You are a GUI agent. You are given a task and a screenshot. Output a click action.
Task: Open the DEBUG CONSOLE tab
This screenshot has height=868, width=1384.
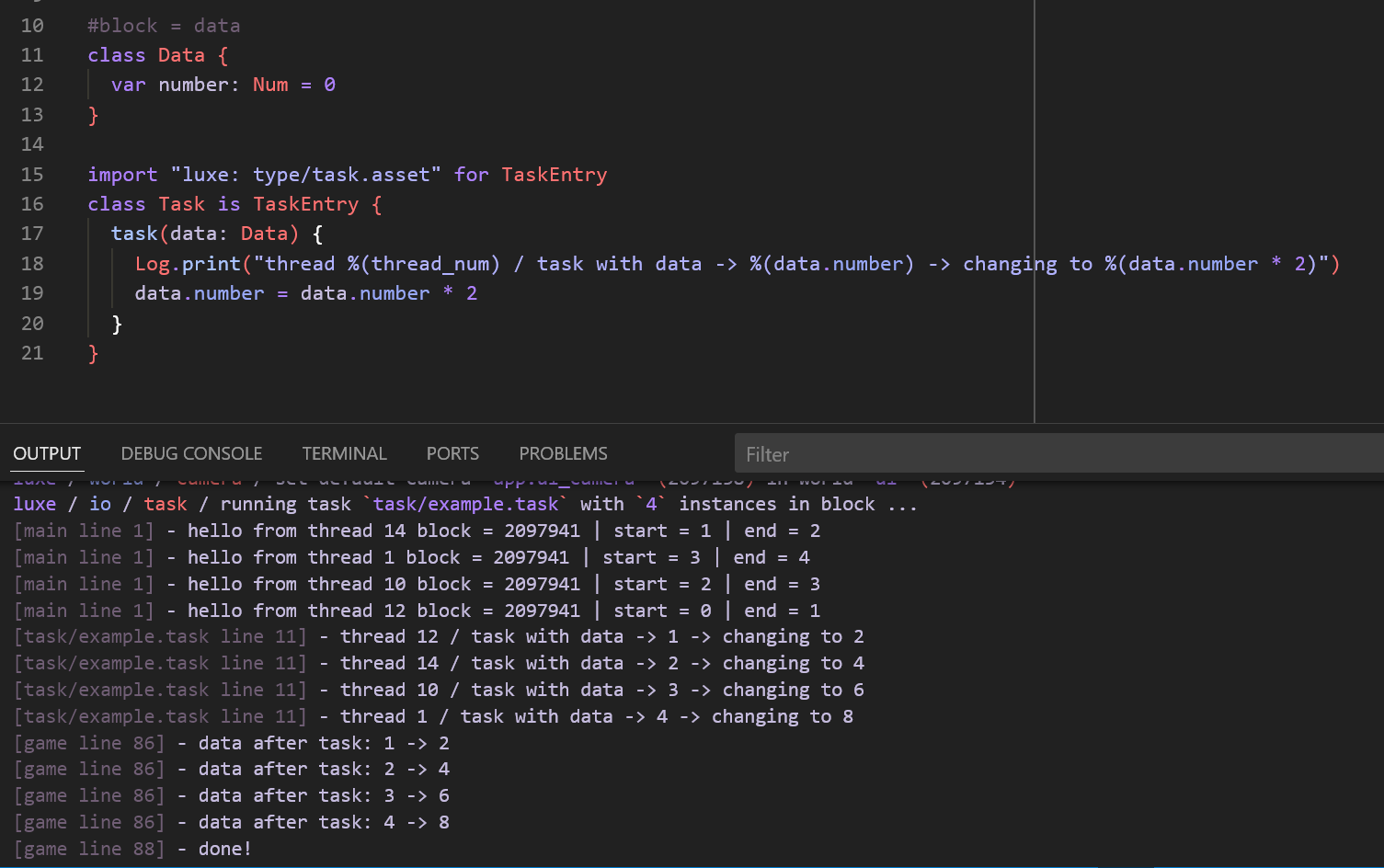pos(191,453)
